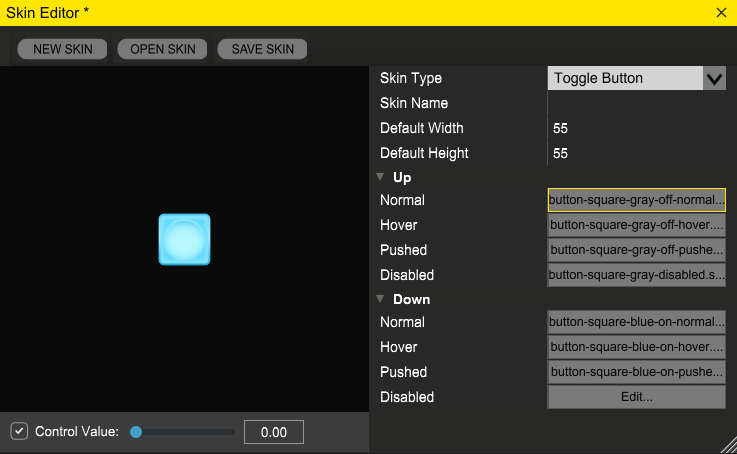Open a skin with OPEN SKIN
Image resolution: width=737 pixels, height=454 pixels.
tap(163, 49)
